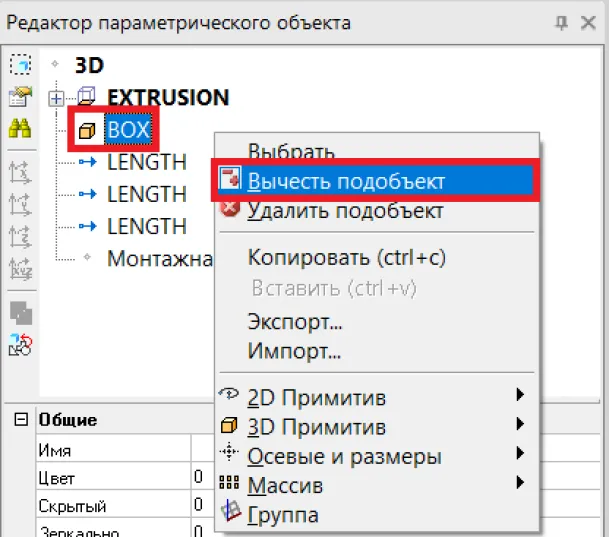Screen dimensions: 609x537
Task: Expand the EXTRUSION tree node
Action: click(x=56, y=98)
